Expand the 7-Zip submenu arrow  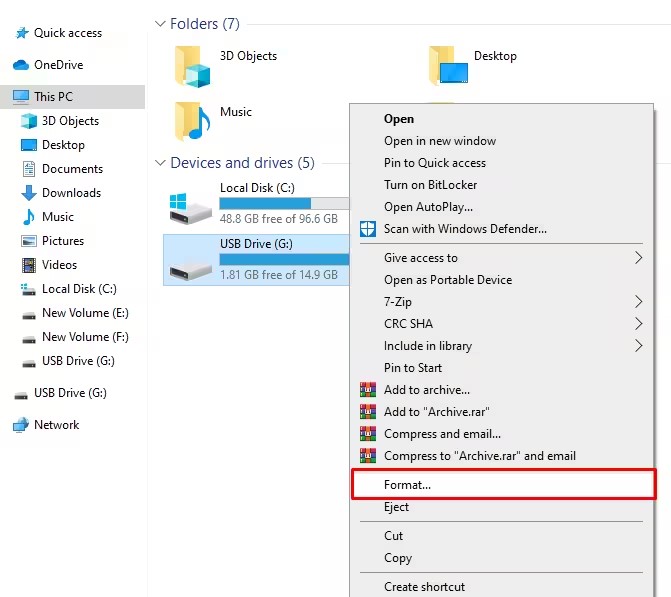[x=639, y=302]
